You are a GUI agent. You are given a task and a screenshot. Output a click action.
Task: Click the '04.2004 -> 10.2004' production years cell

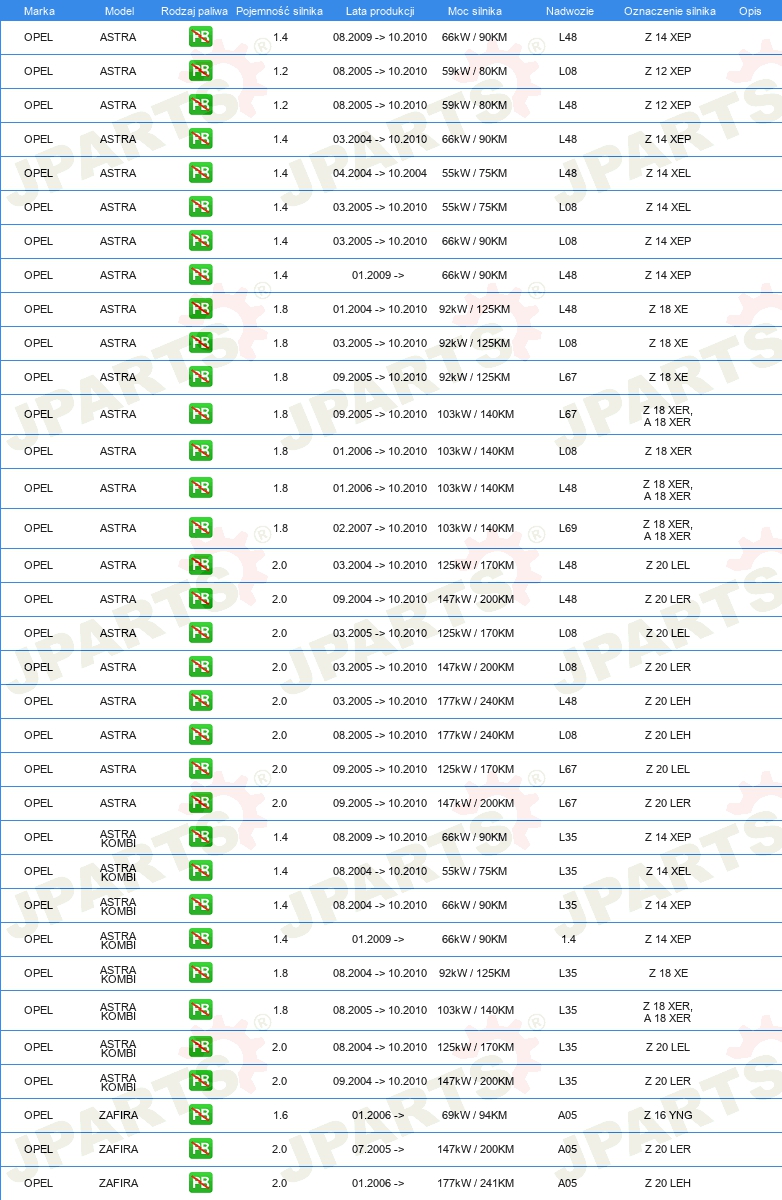point(380,173)
